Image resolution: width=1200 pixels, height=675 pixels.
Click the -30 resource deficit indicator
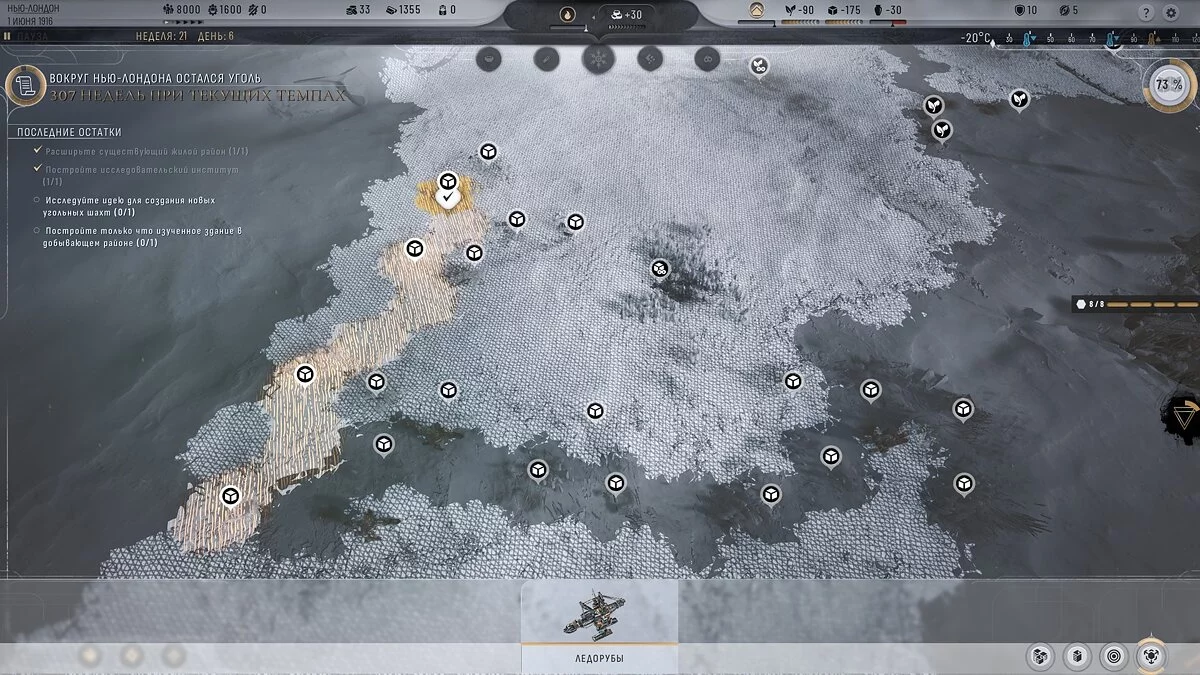[887, 10]
